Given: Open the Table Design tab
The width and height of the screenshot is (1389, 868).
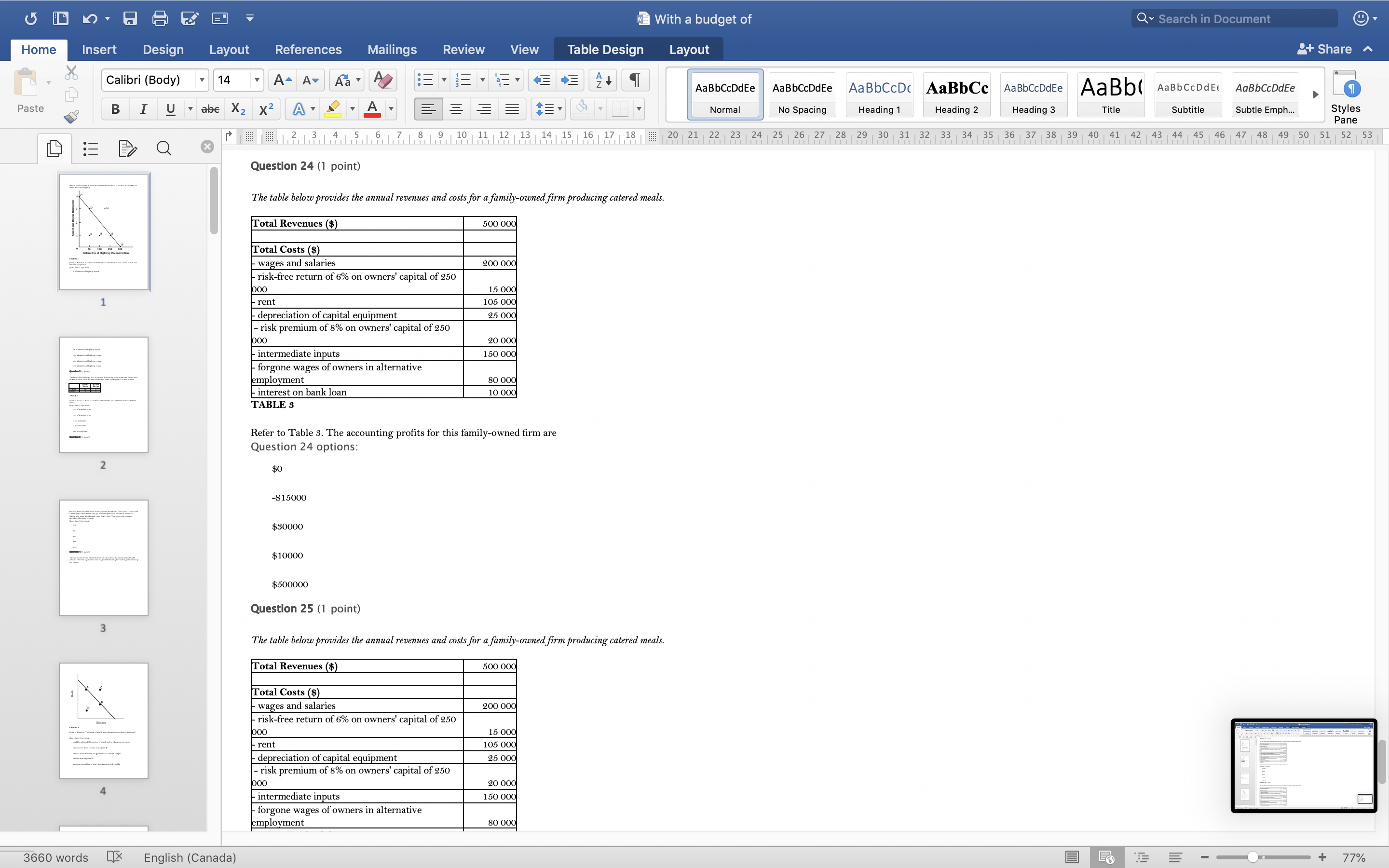Looking at the screenshot, I should pos(605,49).
